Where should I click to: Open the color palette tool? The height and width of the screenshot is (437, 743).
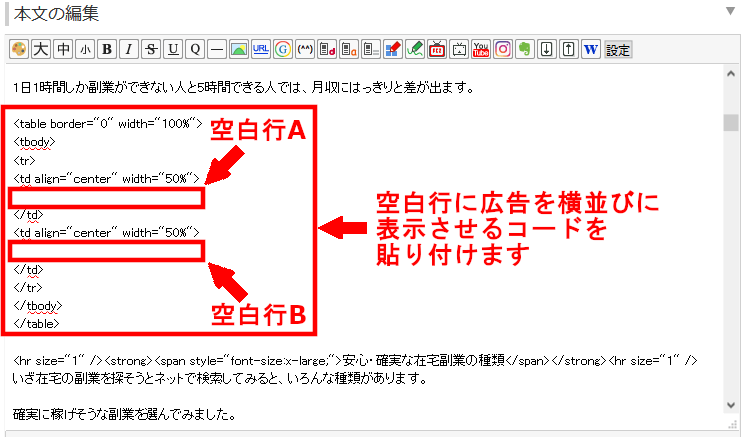click(19, 49)
